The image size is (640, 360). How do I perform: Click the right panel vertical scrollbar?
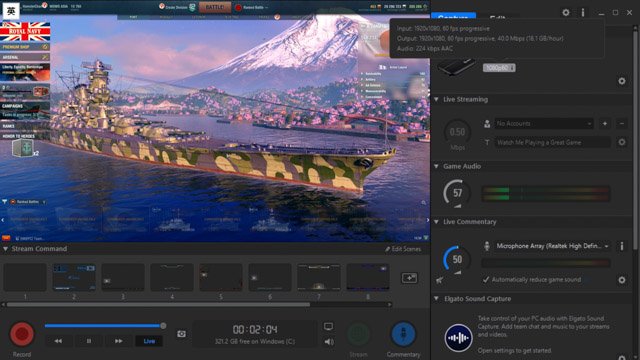point(636,139)
